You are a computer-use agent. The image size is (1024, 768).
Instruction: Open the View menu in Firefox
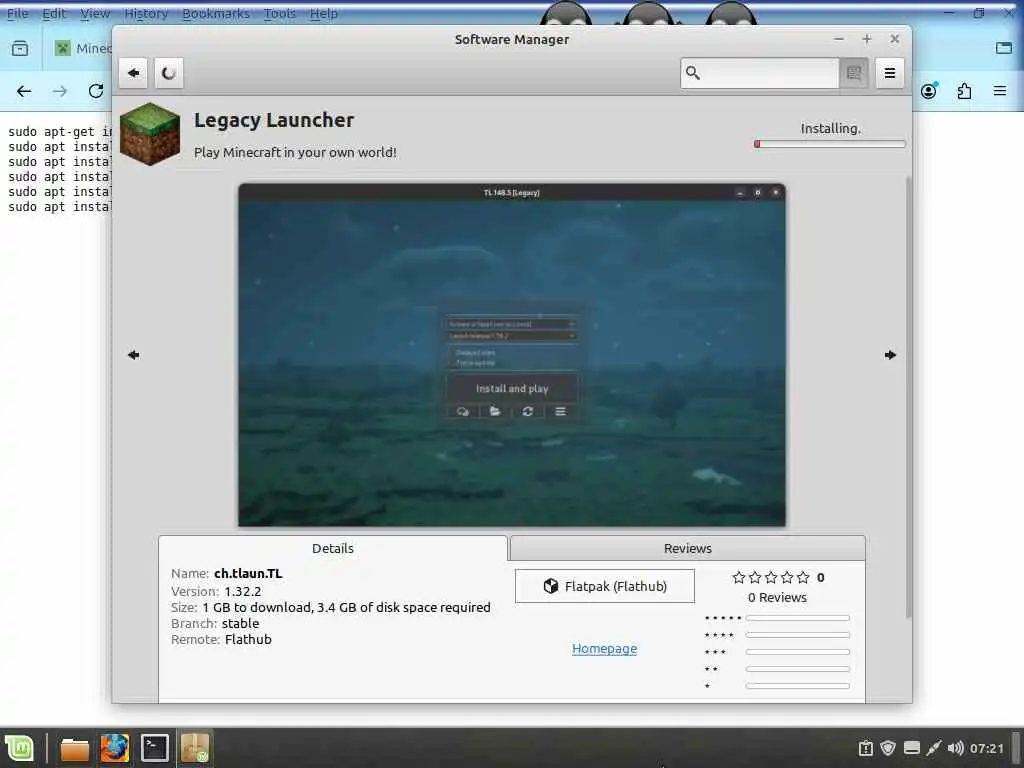pos(95,13)
